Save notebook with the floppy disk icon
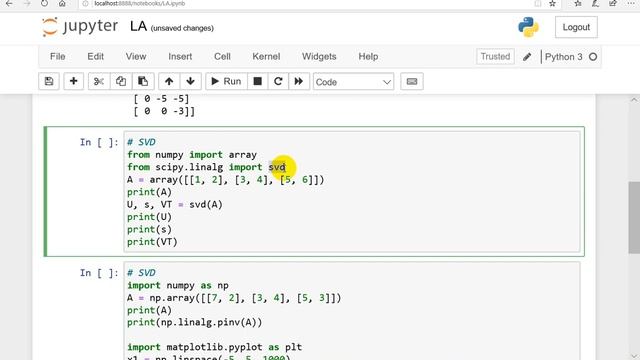Screen dimensions: 640x360 click(x=49, y=81)
